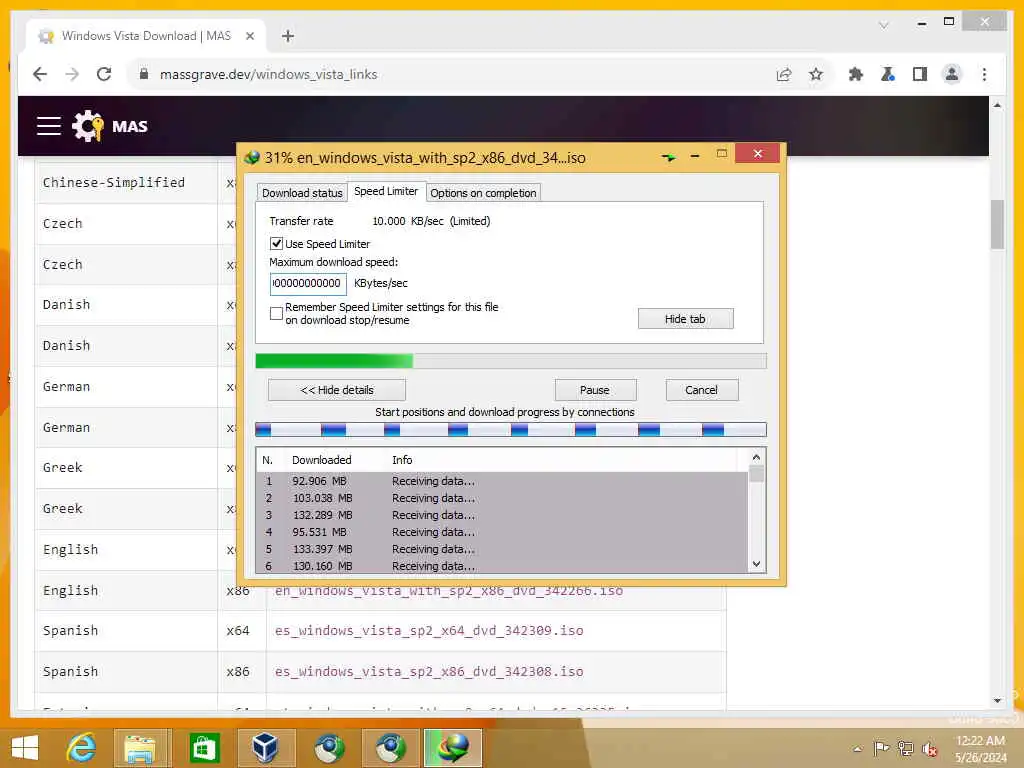The image size is (1024, 768).
Task: Open Internet Download Manager taskbar icon
Action: point(452,748)
